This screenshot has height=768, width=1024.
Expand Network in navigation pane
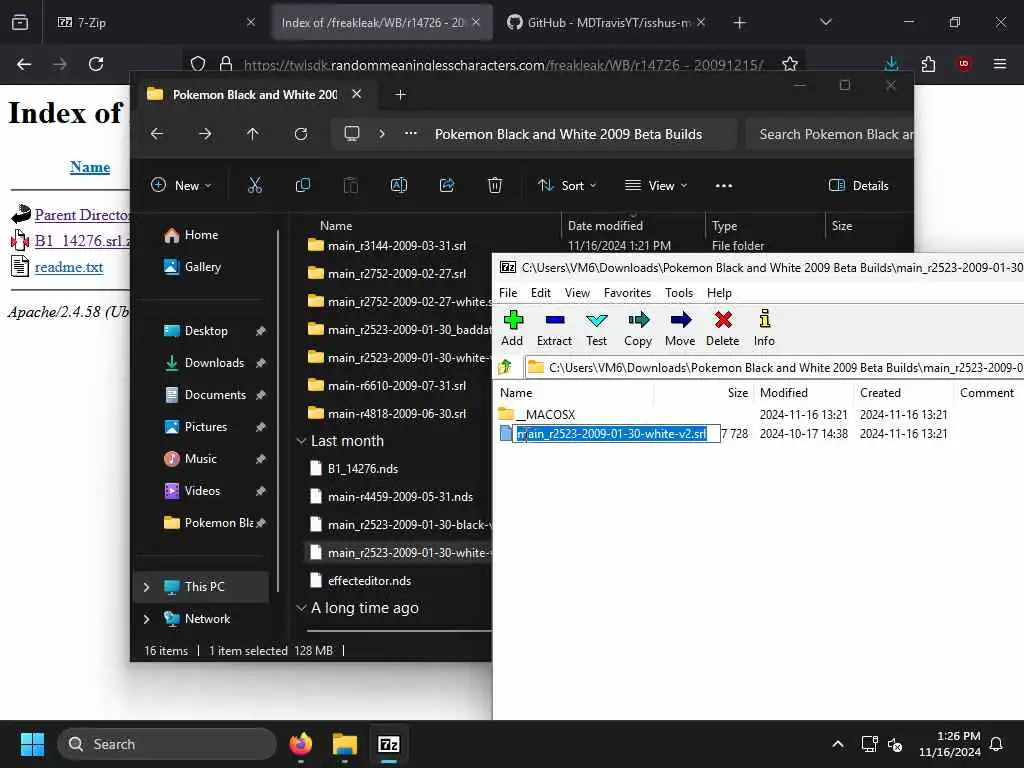coord(146,619)
